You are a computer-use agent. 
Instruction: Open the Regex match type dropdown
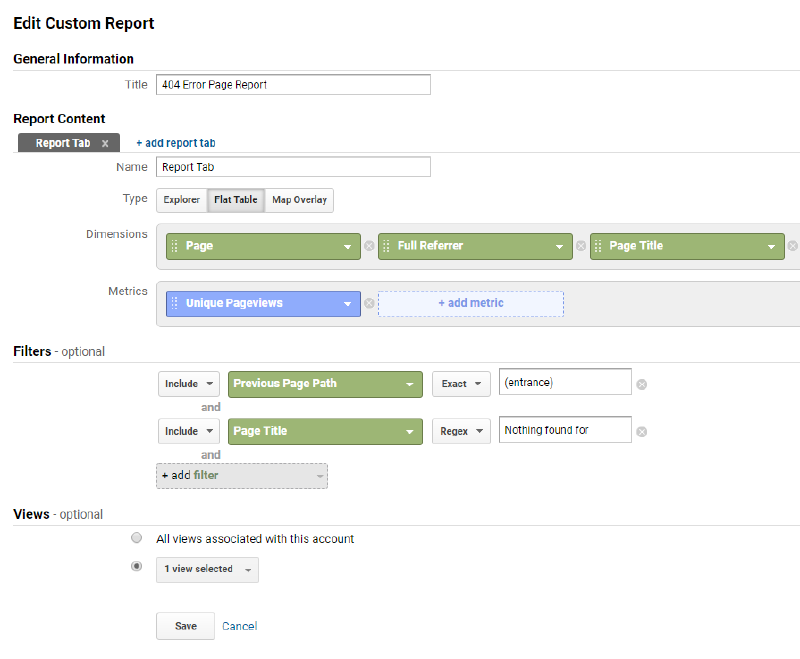click(461, 431)
